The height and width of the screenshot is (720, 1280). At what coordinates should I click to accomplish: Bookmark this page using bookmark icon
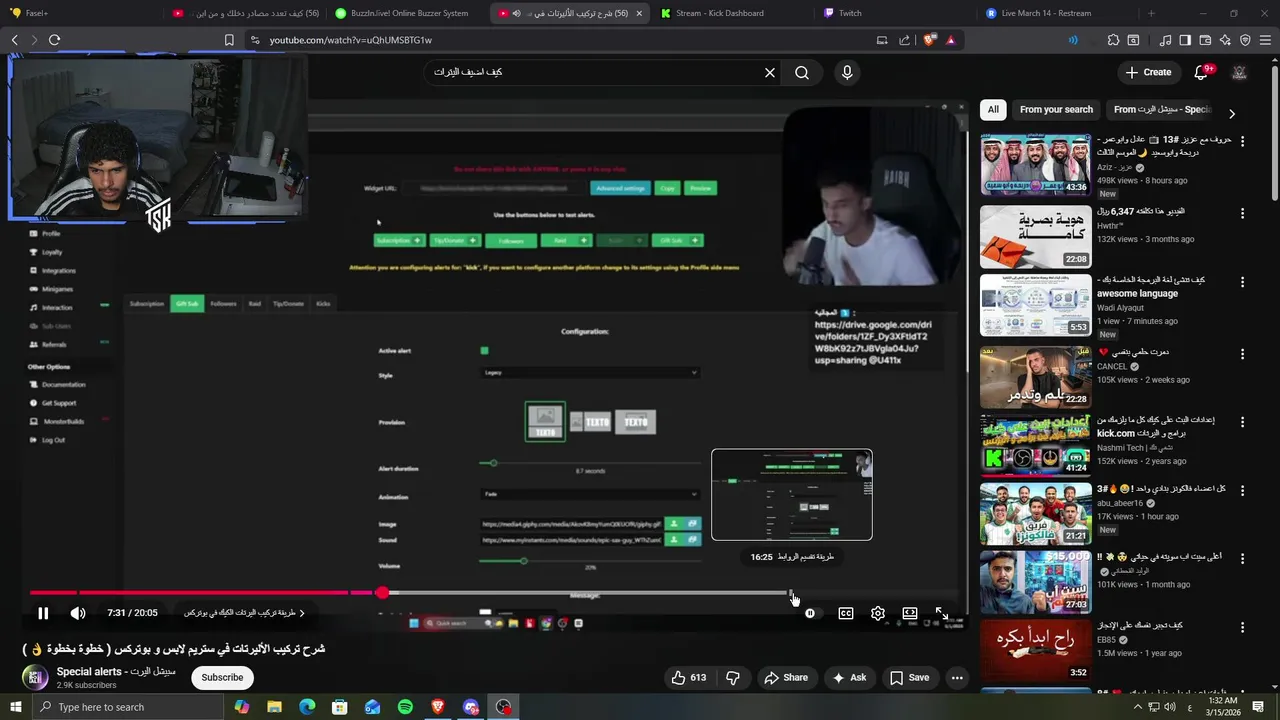point(229,40)
